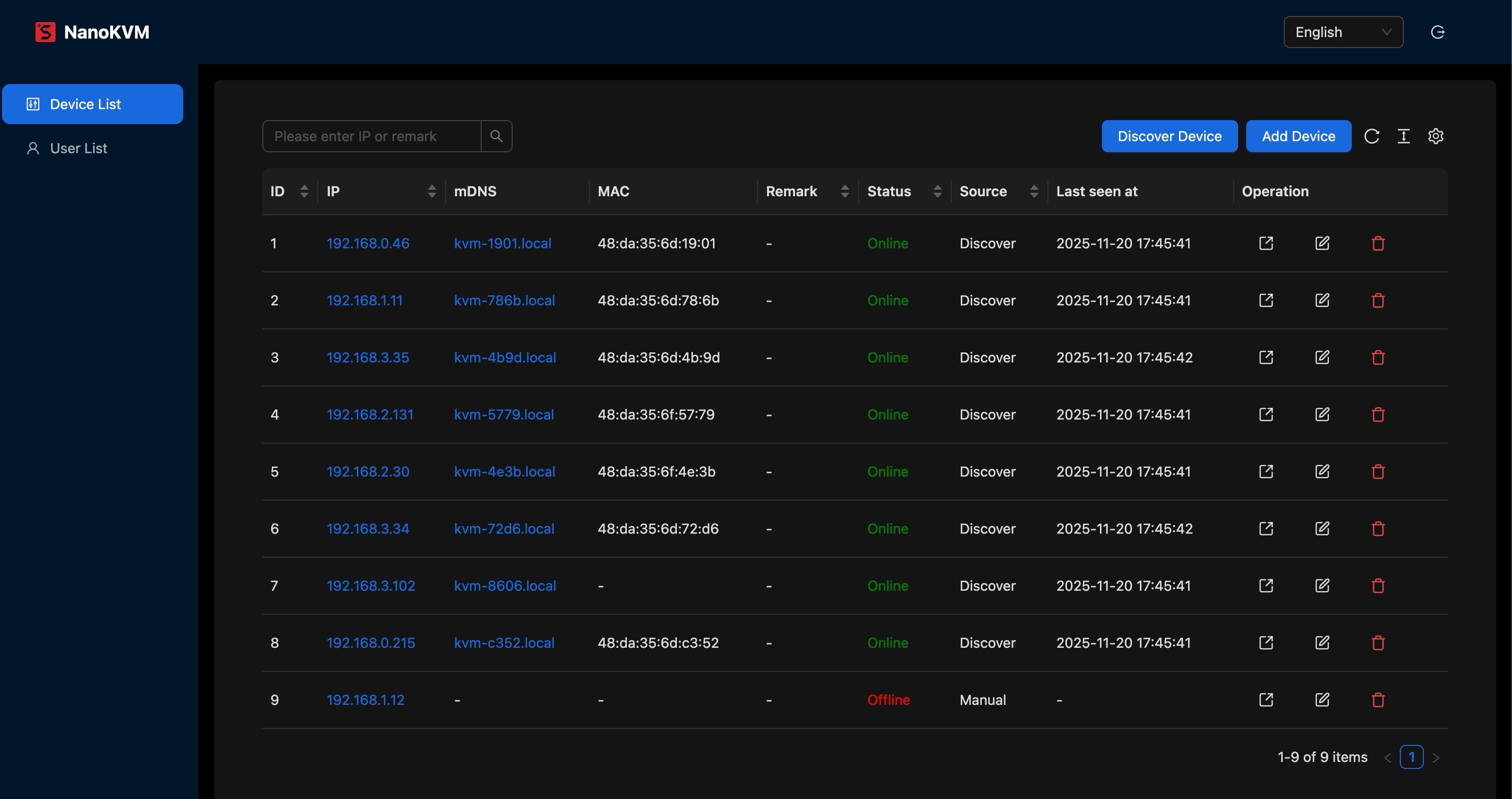Refresh the device table

(1371, 136)
